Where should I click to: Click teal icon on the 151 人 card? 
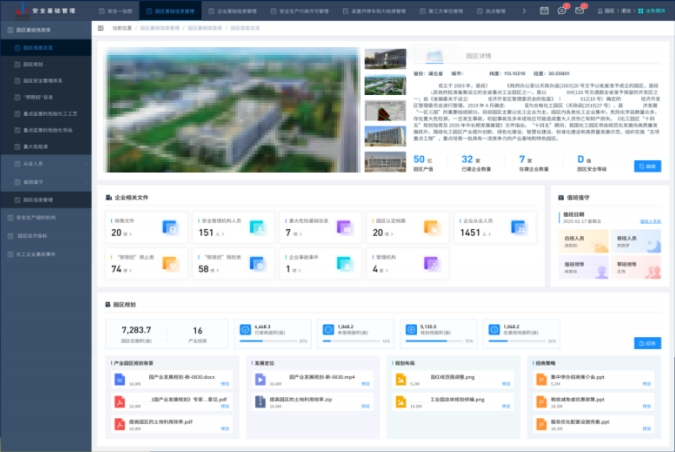[x=257, y=227]
